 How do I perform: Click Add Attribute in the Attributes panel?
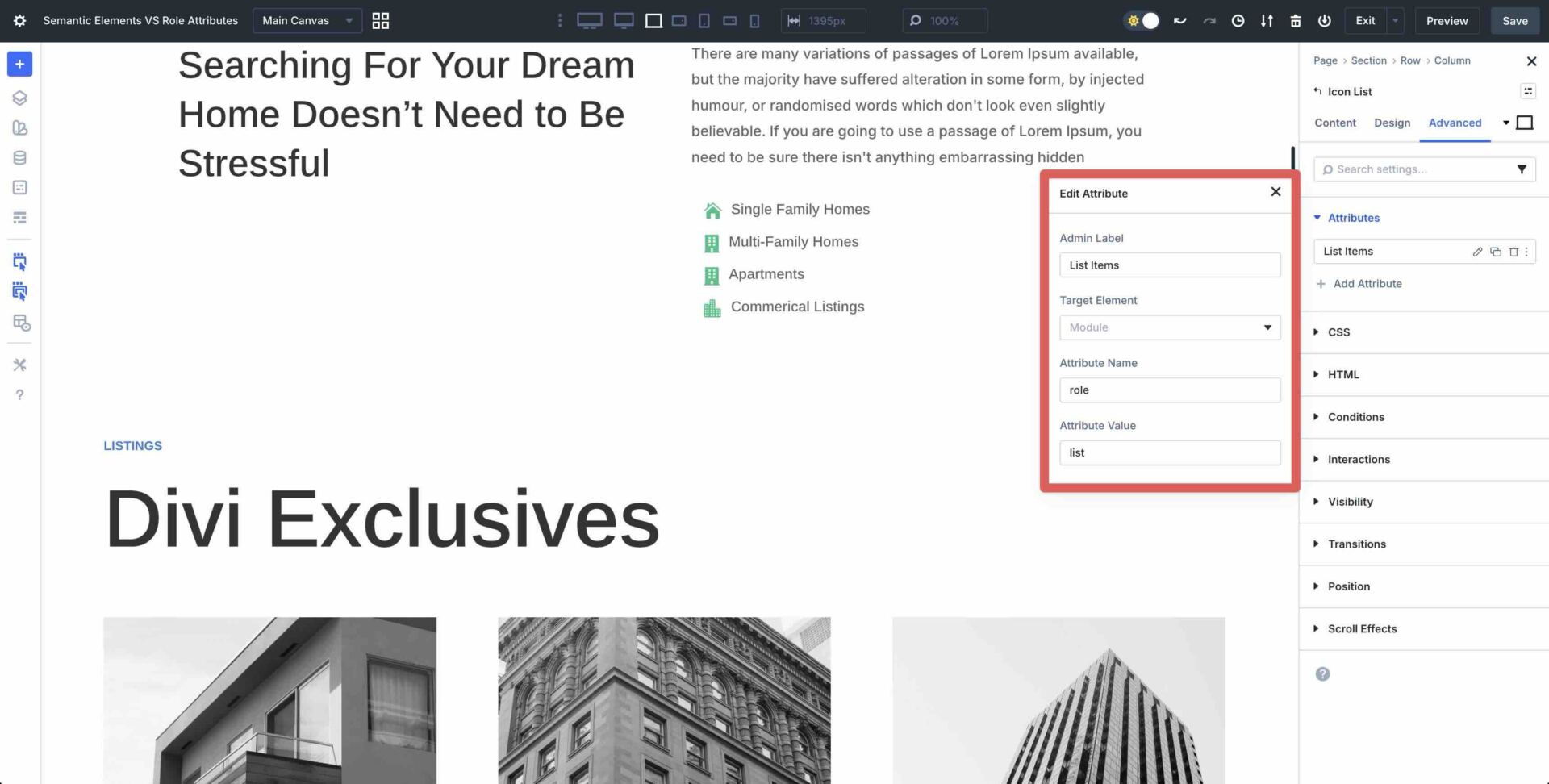(1359, 283)
